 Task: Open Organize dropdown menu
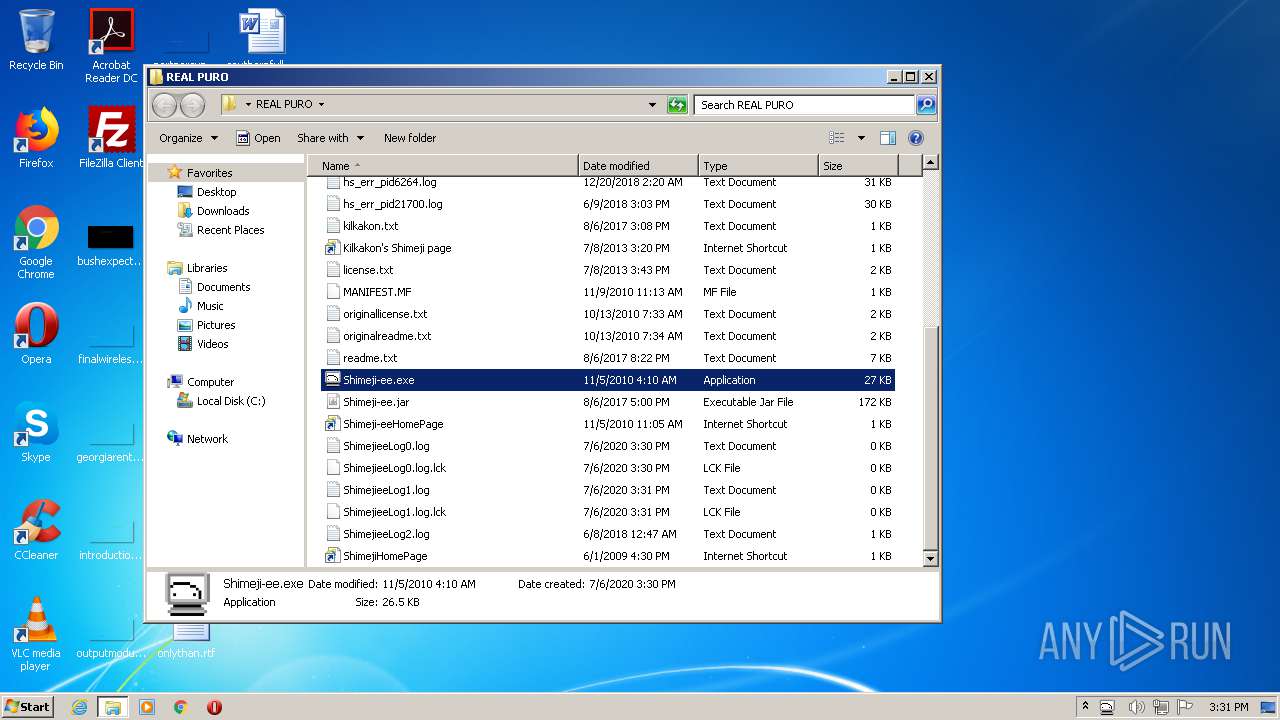188,138
